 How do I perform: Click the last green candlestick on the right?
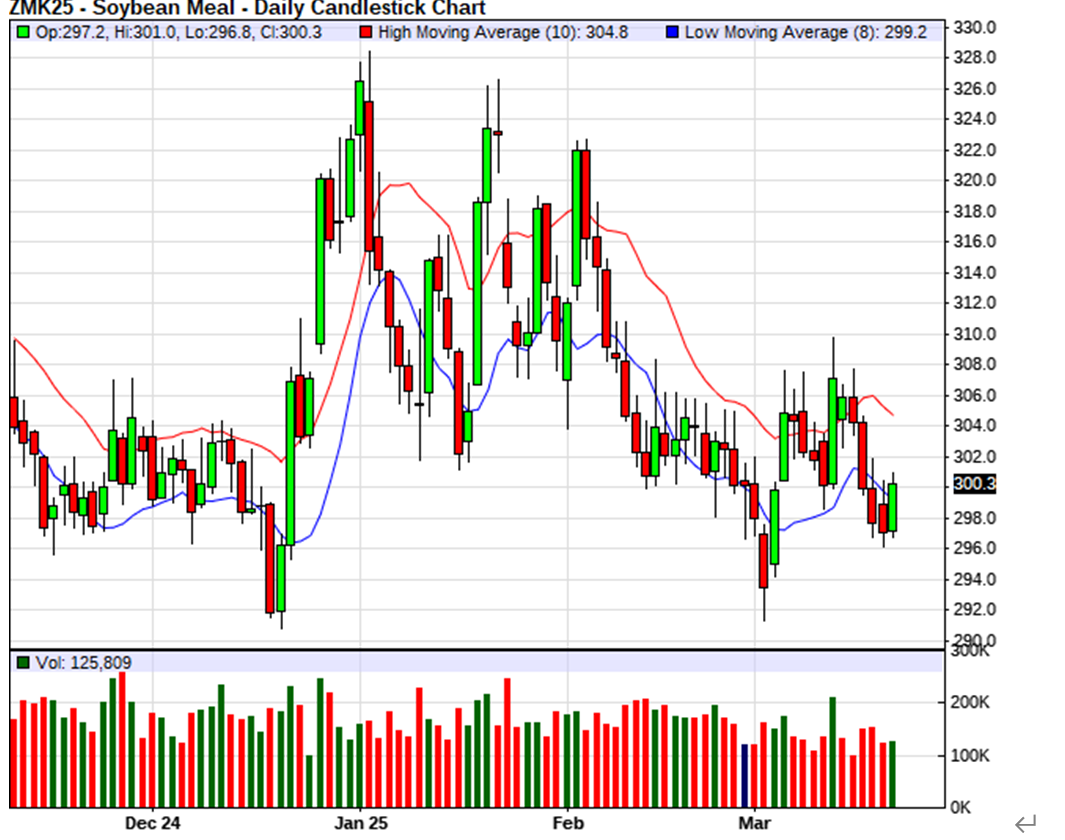pyautogui.click(x=892, y=507)
